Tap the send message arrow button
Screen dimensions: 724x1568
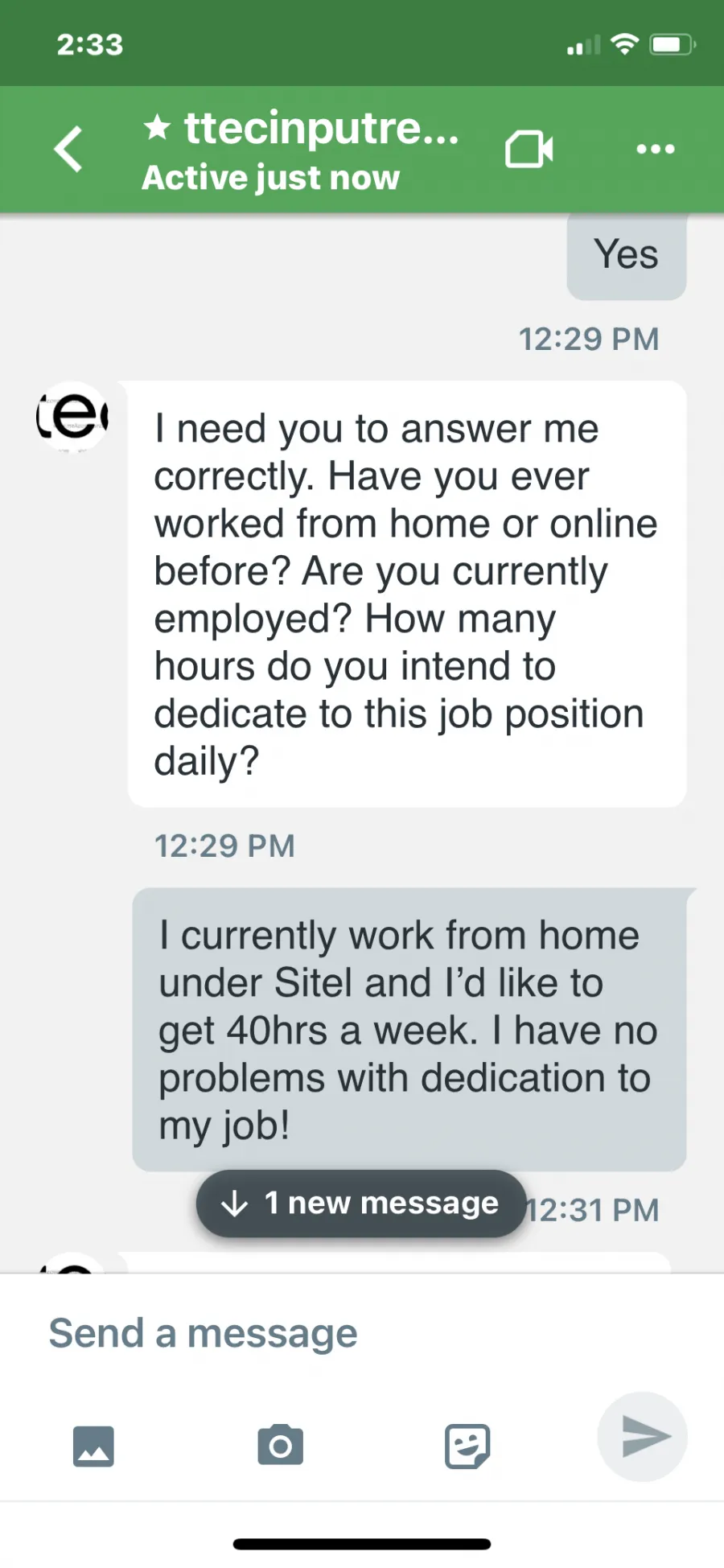point(642,1437)
